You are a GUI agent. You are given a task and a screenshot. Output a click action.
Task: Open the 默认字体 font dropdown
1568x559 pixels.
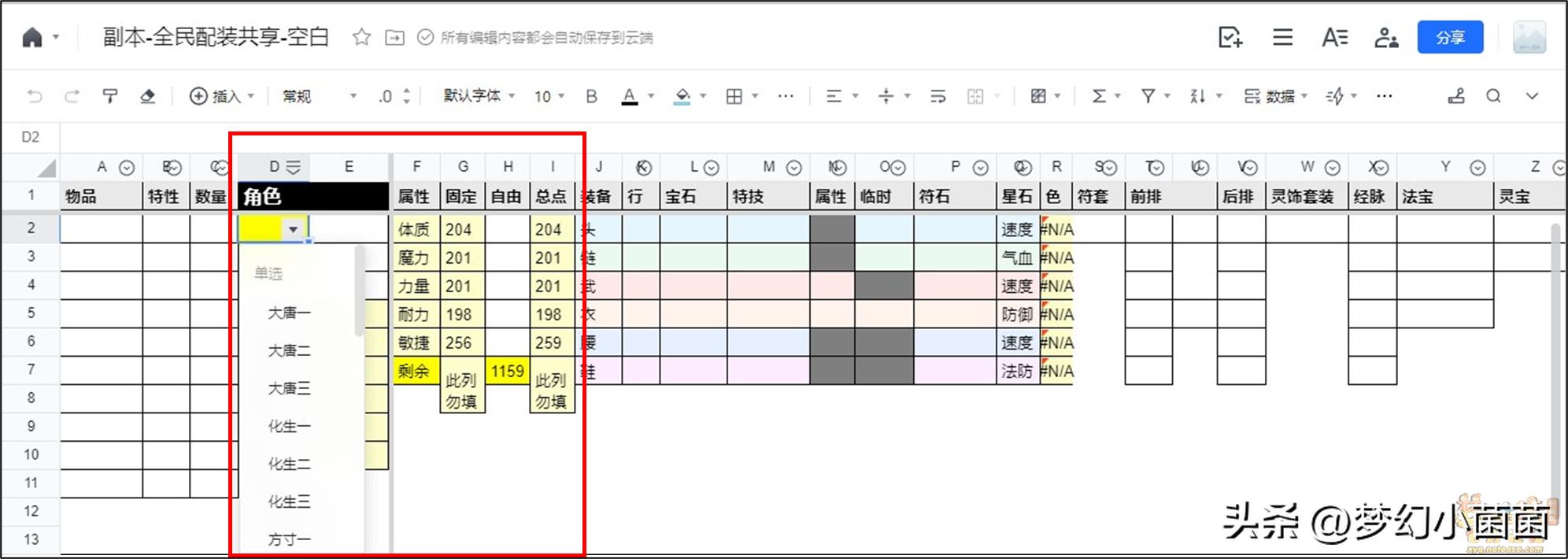pyautogui.click(x=479, y=95)
